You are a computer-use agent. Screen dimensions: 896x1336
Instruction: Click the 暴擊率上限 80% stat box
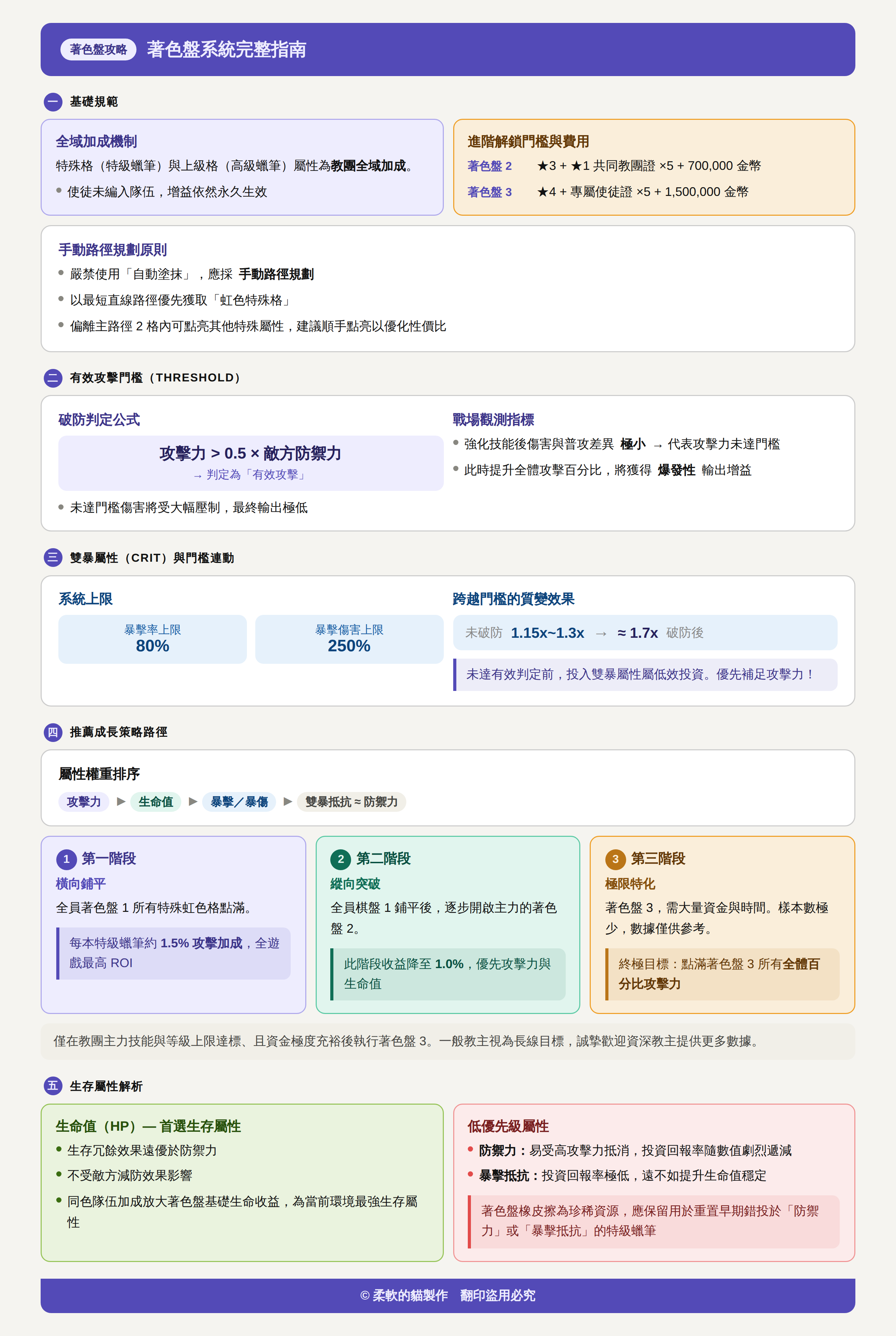tap(152, 639)
